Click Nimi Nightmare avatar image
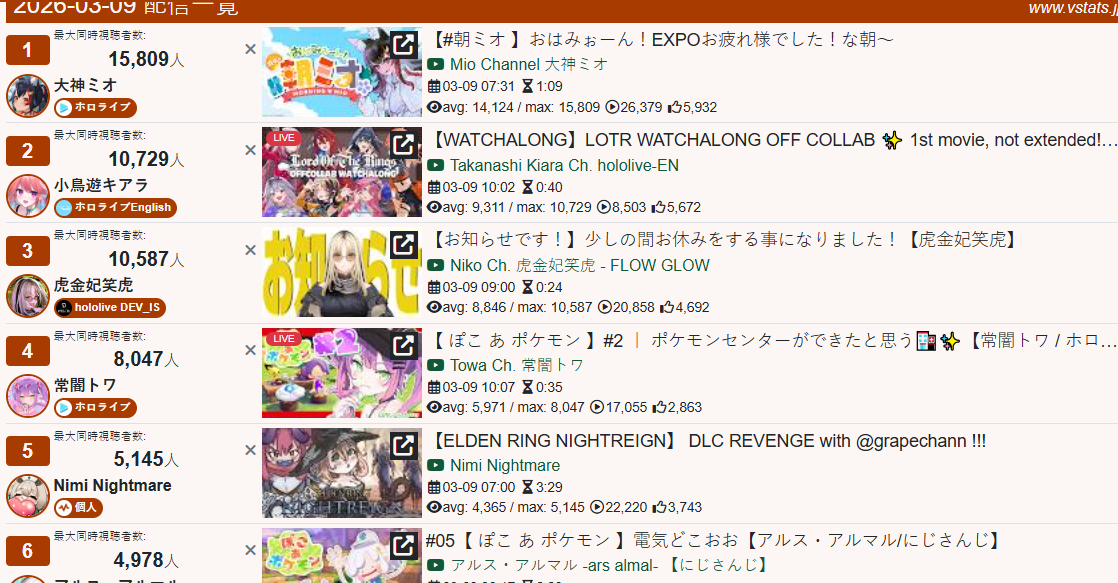 tap(28, 496)
